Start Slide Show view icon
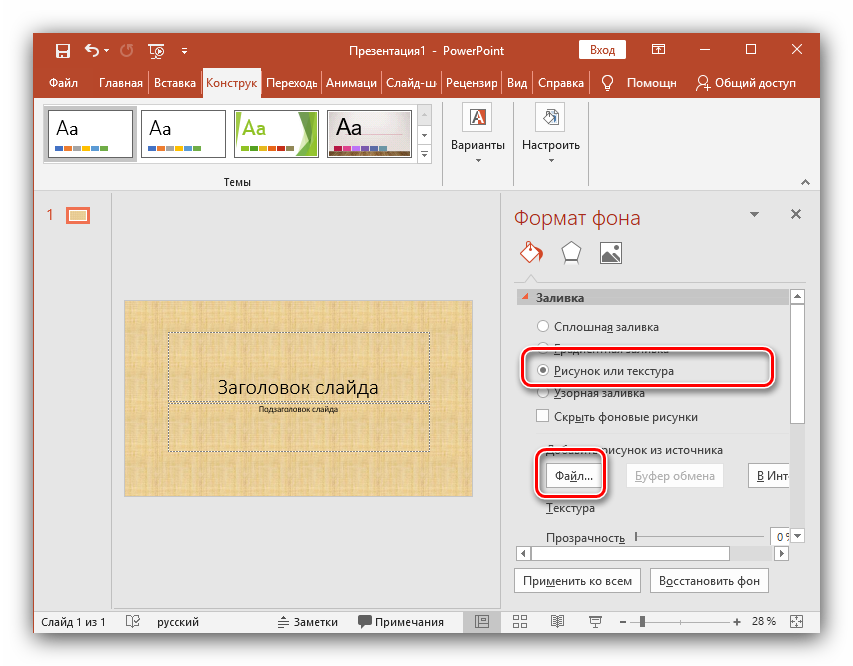Viewport: 853px width, 666px height. click(x=596, y=621)
